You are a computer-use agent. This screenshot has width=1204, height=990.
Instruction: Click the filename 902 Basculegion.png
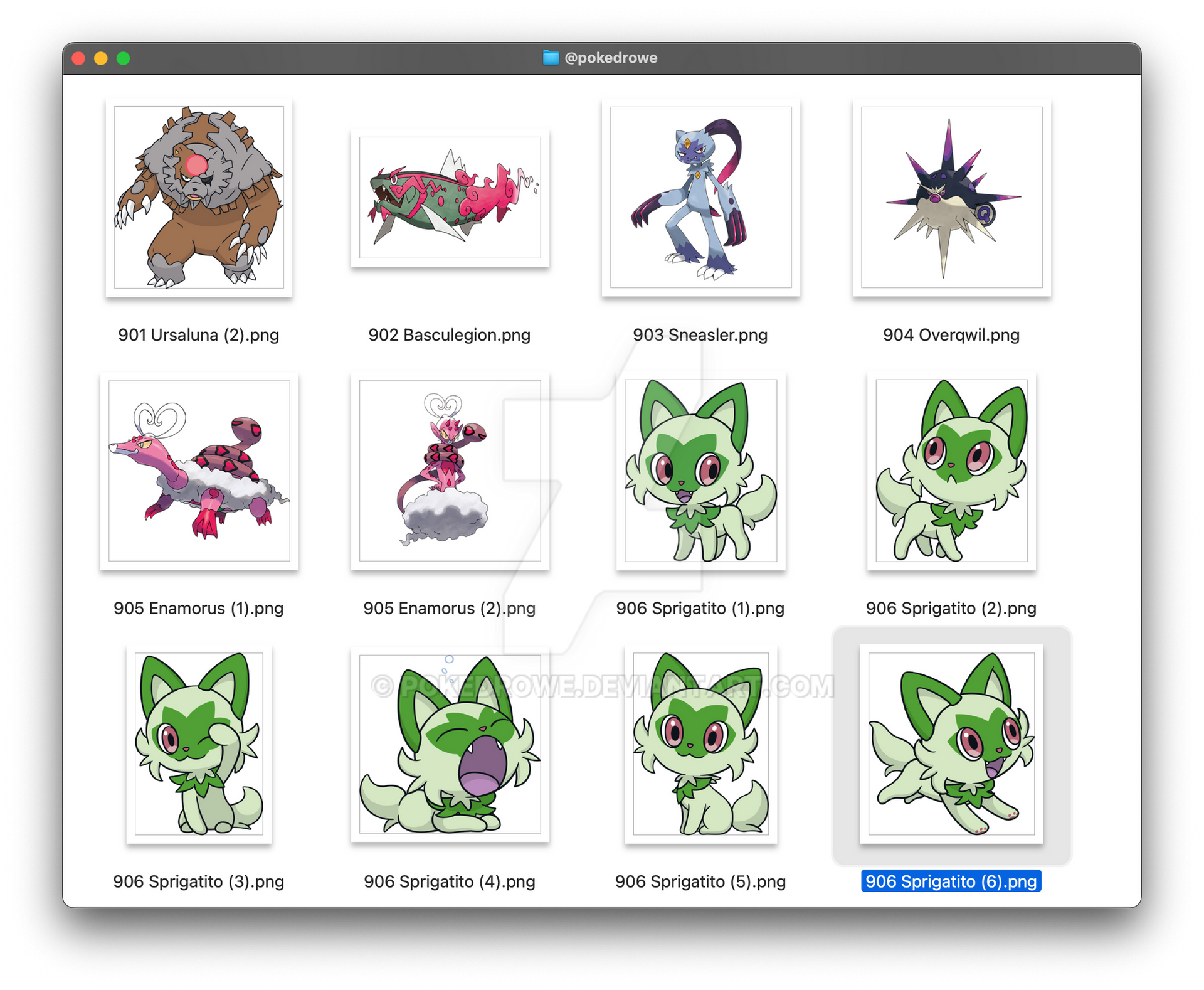click(x=450, y=335)
